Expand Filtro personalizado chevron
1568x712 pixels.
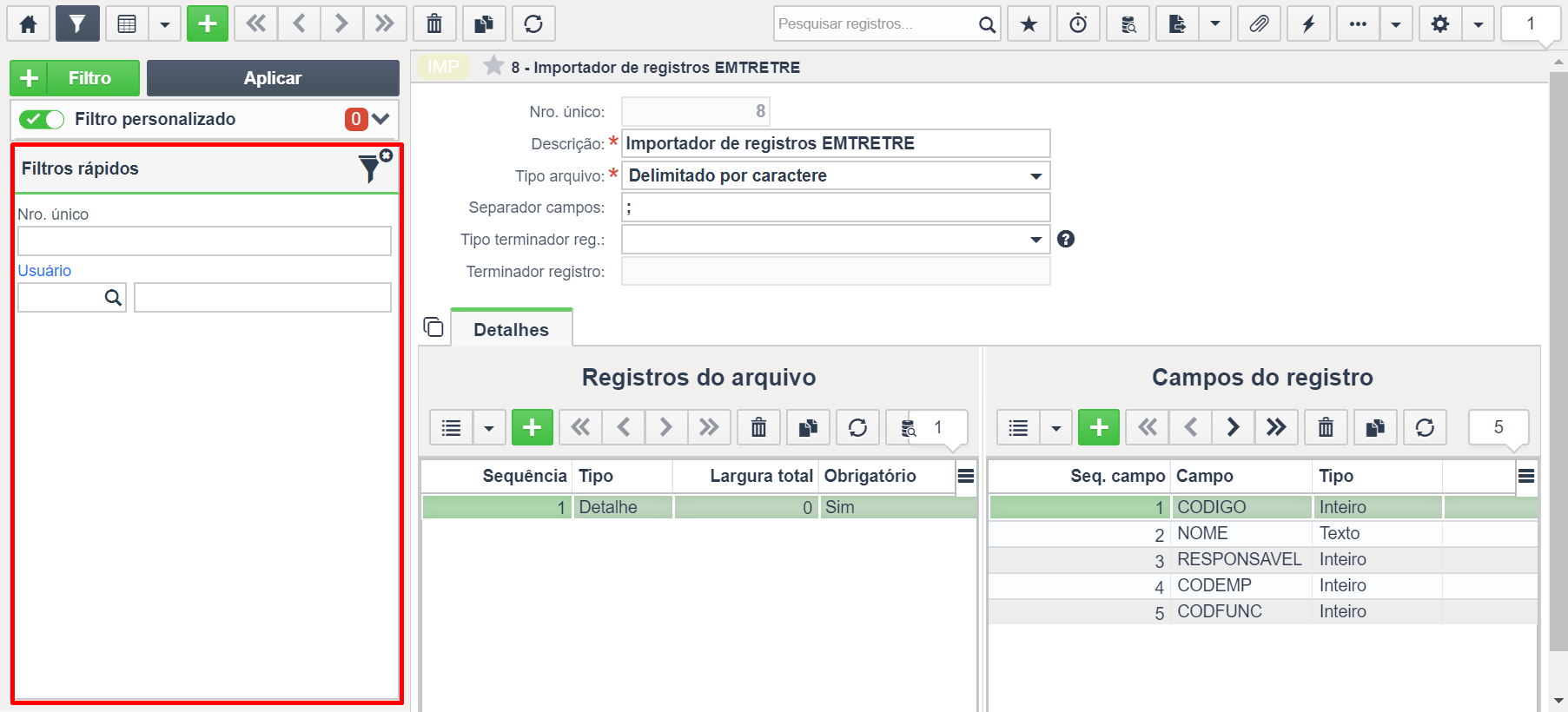tap(380, 119)
